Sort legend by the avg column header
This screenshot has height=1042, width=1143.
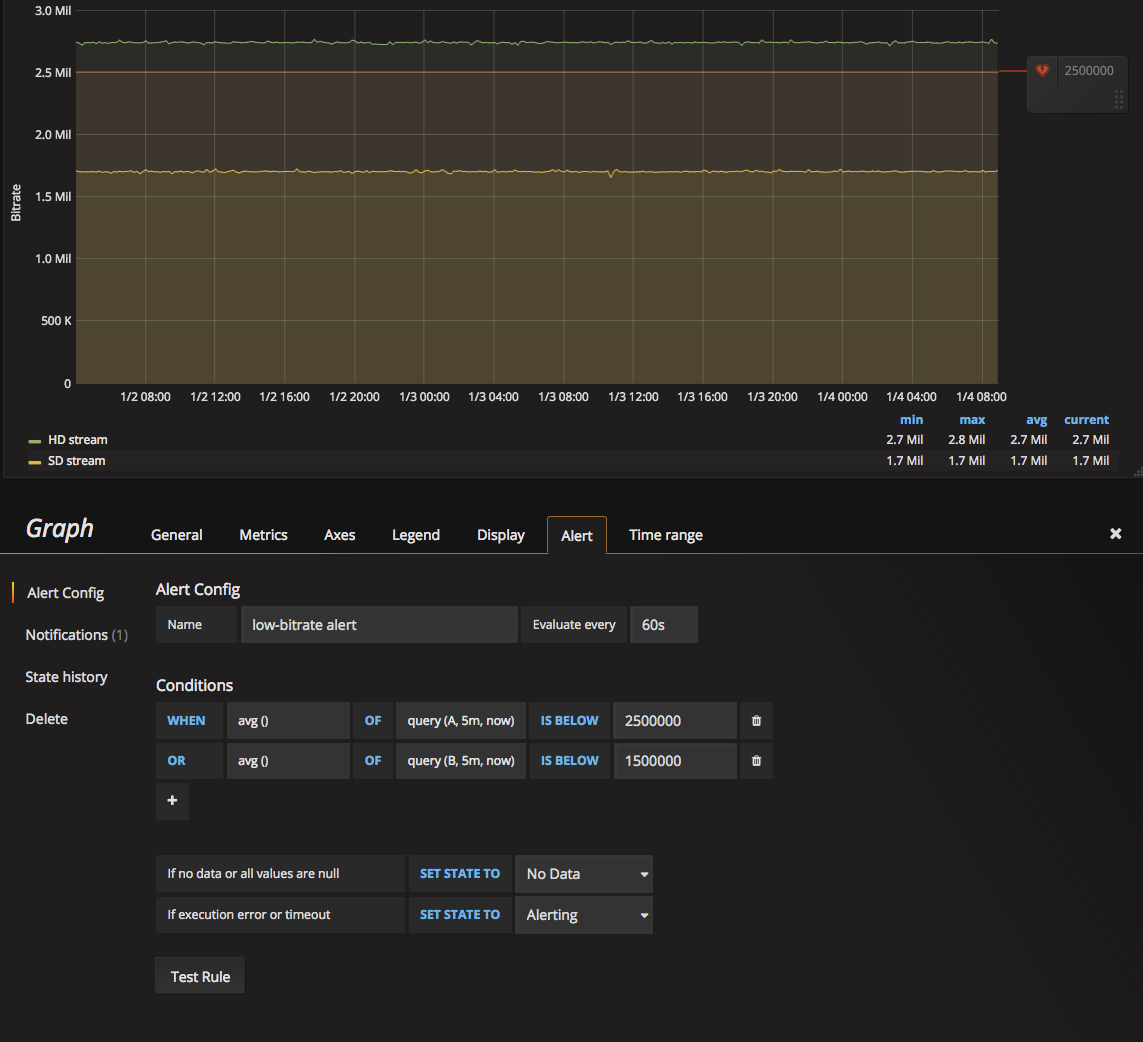(x=1037, y=419)
